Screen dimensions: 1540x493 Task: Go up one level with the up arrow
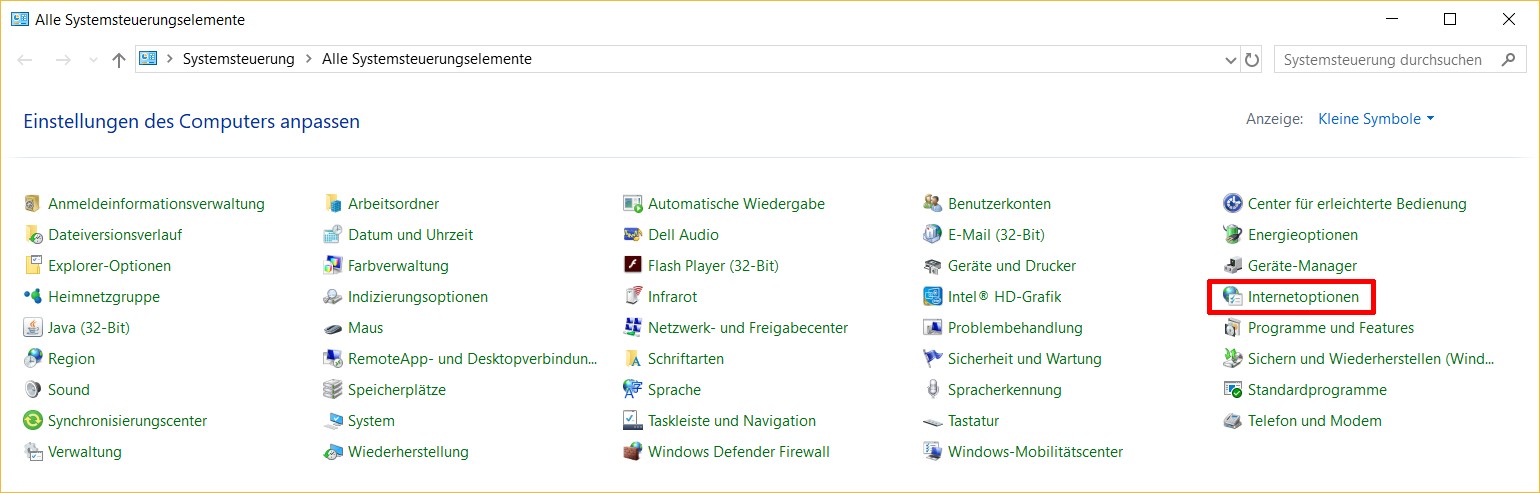coord(119,60)
